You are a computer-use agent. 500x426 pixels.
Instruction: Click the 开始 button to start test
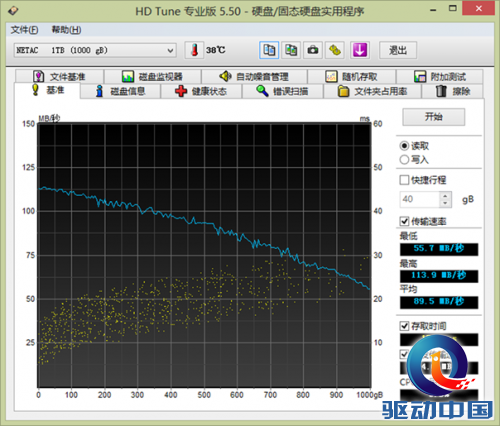click(x=433, y=117)
